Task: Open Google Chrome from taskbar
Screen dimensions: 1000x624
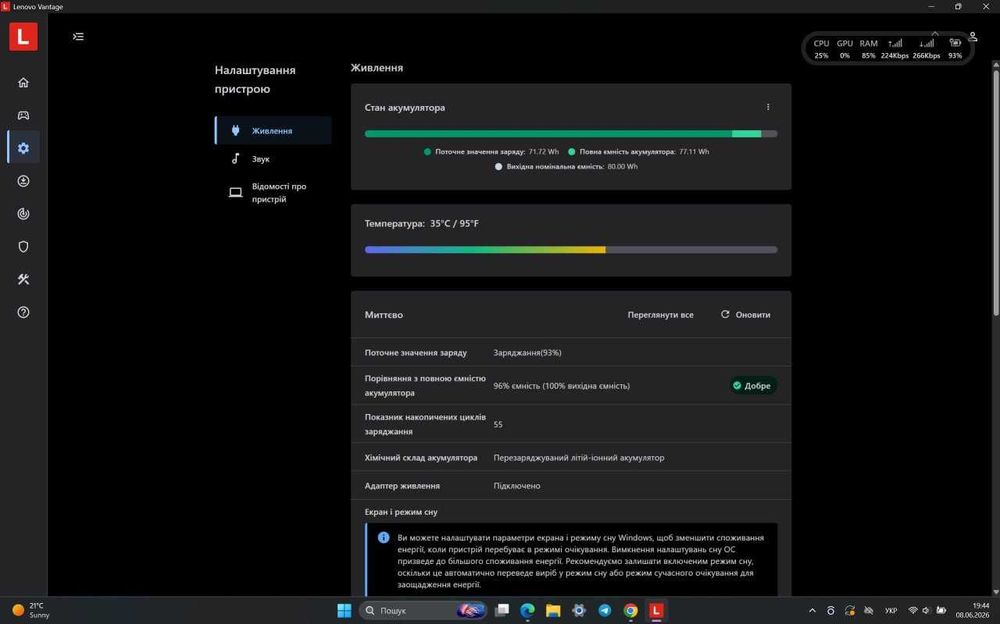Action: tap(630, 611)
